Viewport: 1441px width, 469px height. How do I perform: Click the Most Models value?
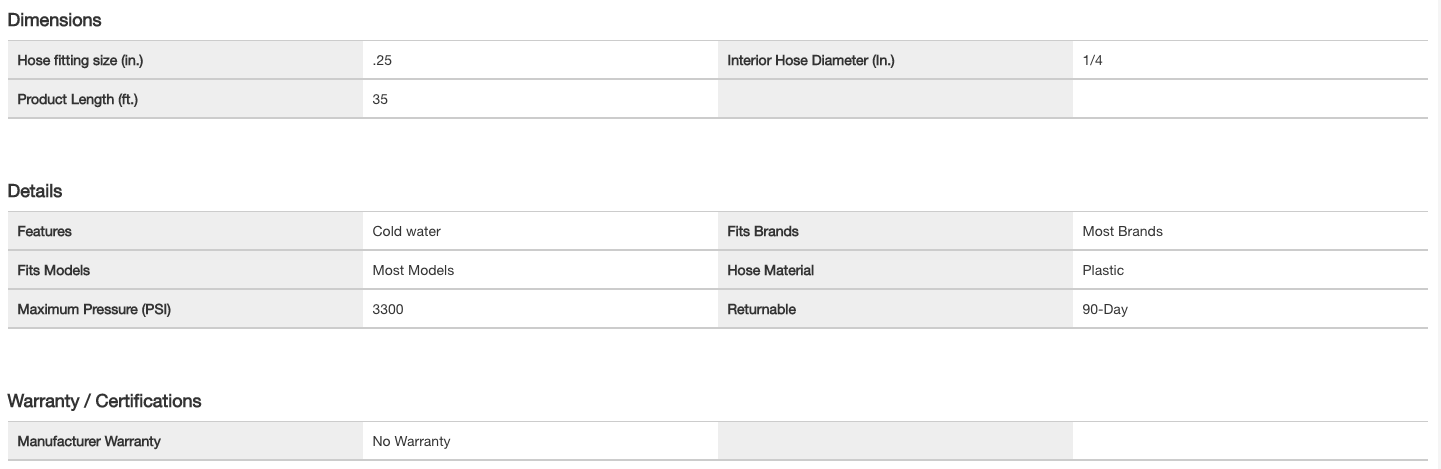point(412,270)
